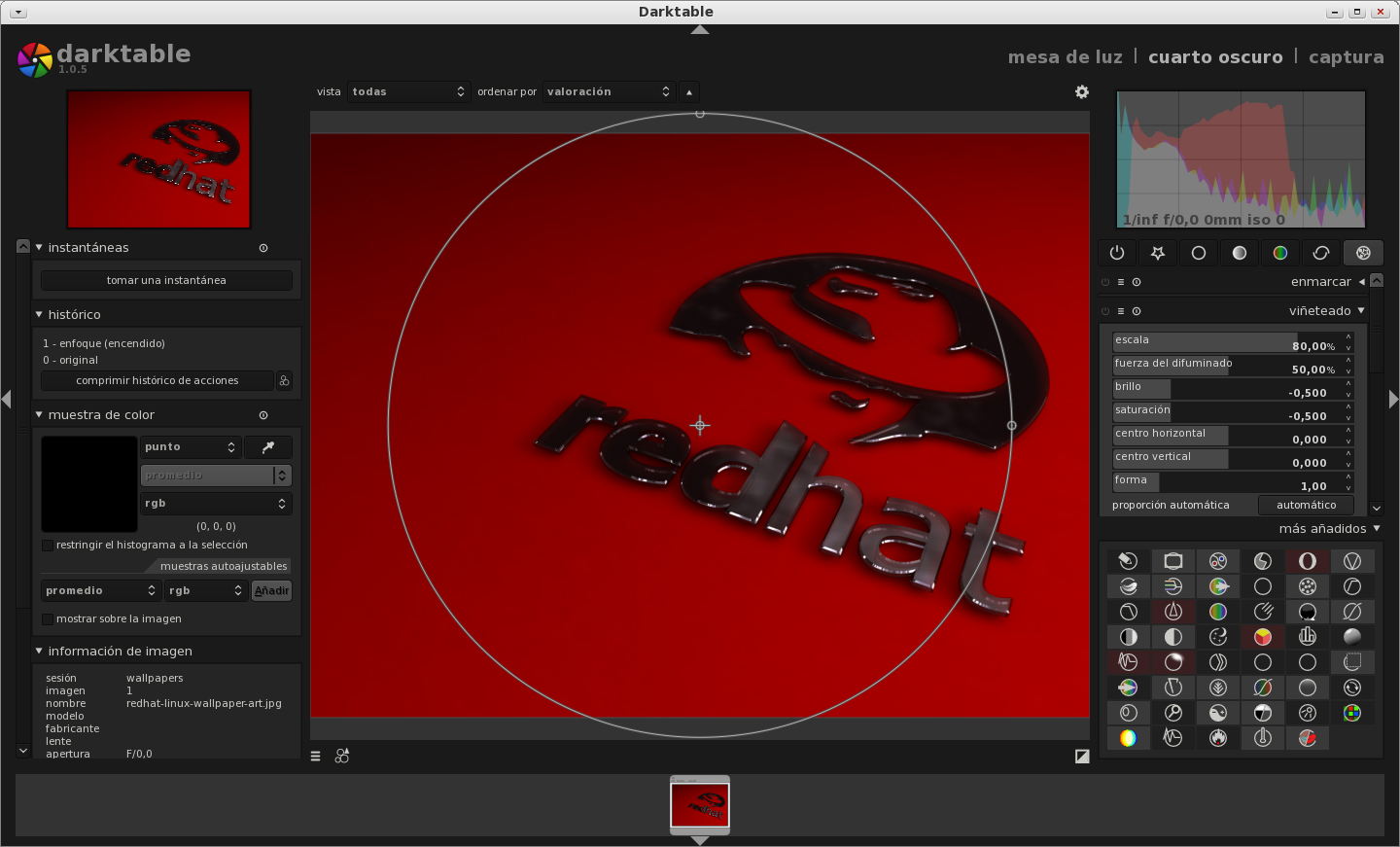Click tomar una instantánea button
Screen dimensions: 1400x847
166,280
